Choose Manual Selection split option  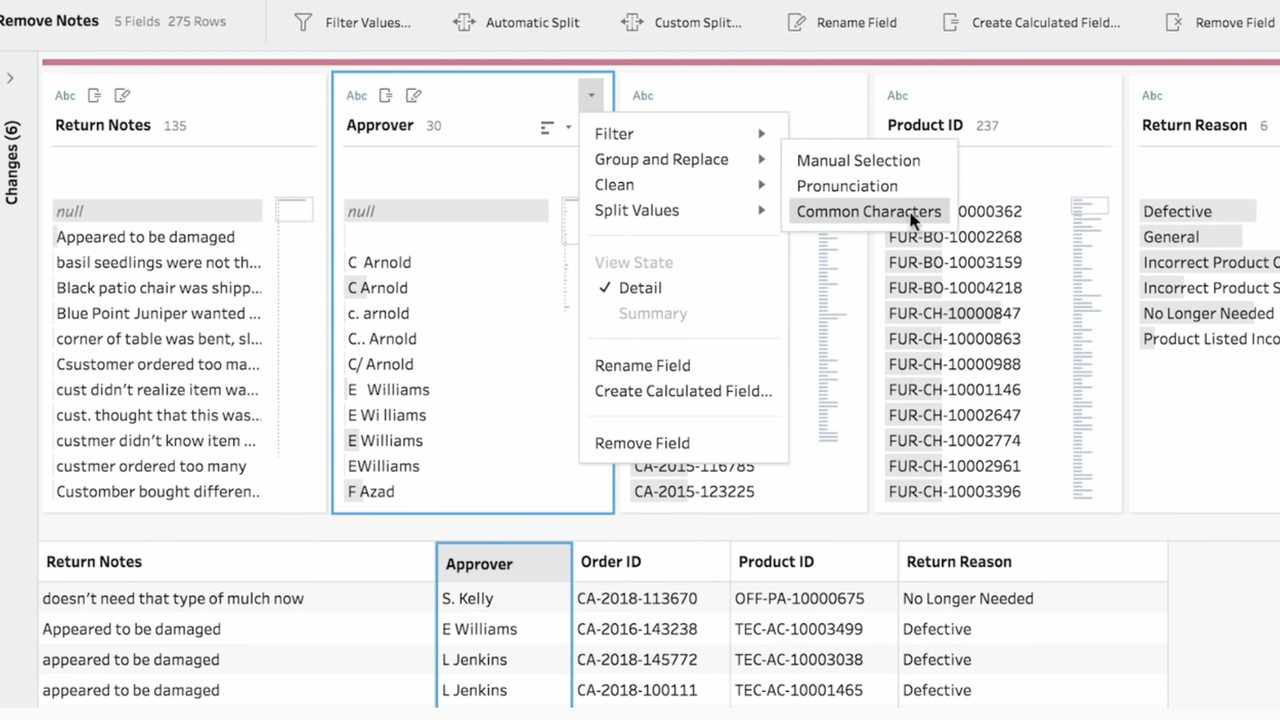(x=858, y=160)
